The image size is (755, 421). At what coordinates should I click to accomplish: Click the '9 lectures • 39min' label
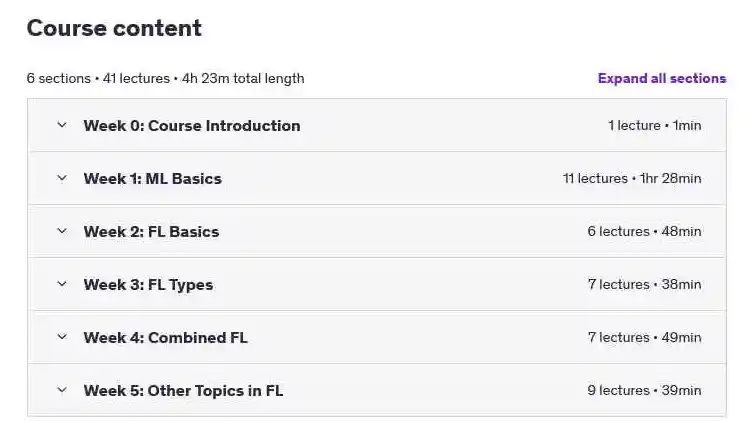click(644, 390)
